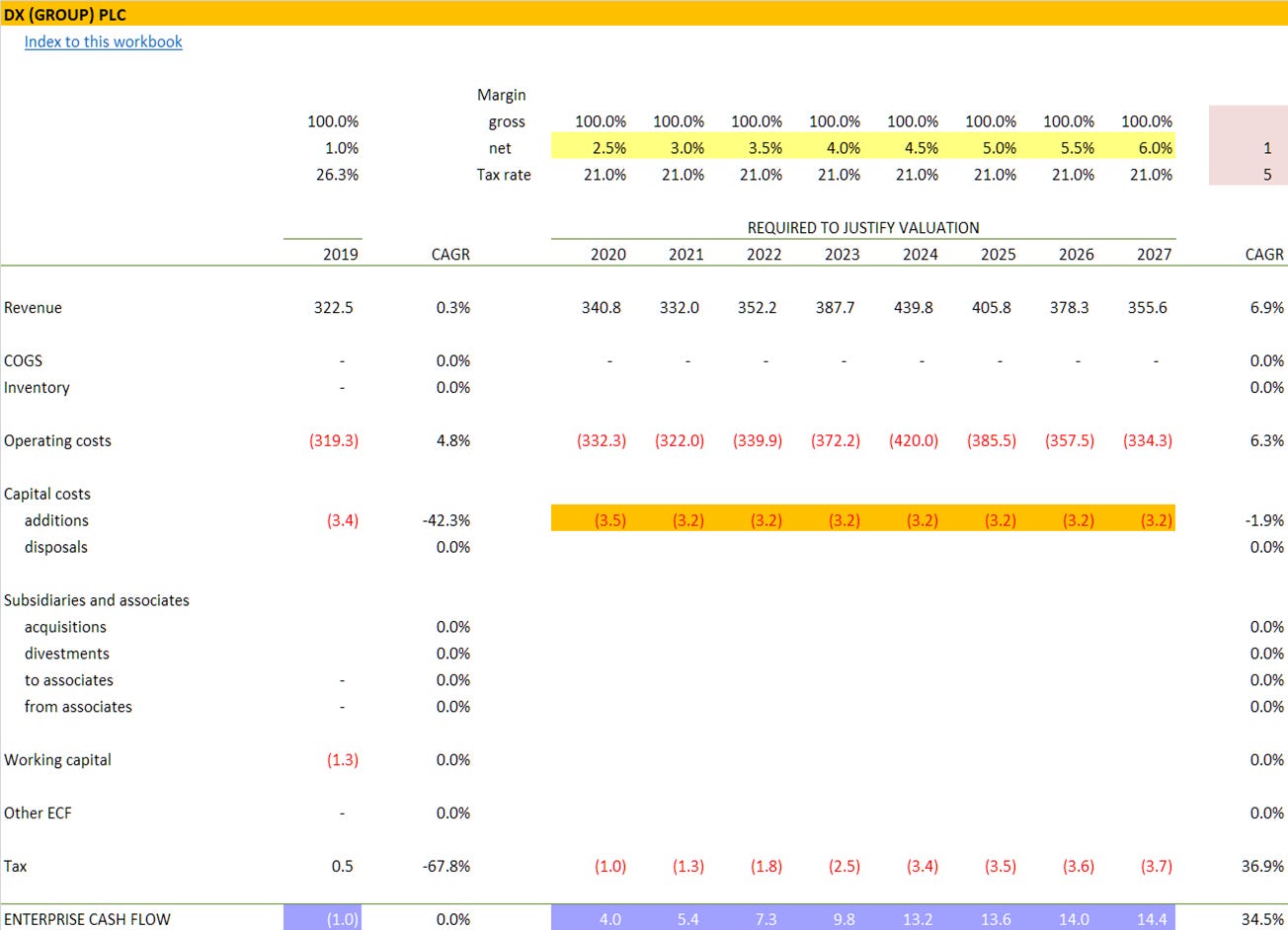Viewport: 1288px width, 930px height.
Task: Select the 2024 Operating costs value (420.0)
Action: (914, 440)
